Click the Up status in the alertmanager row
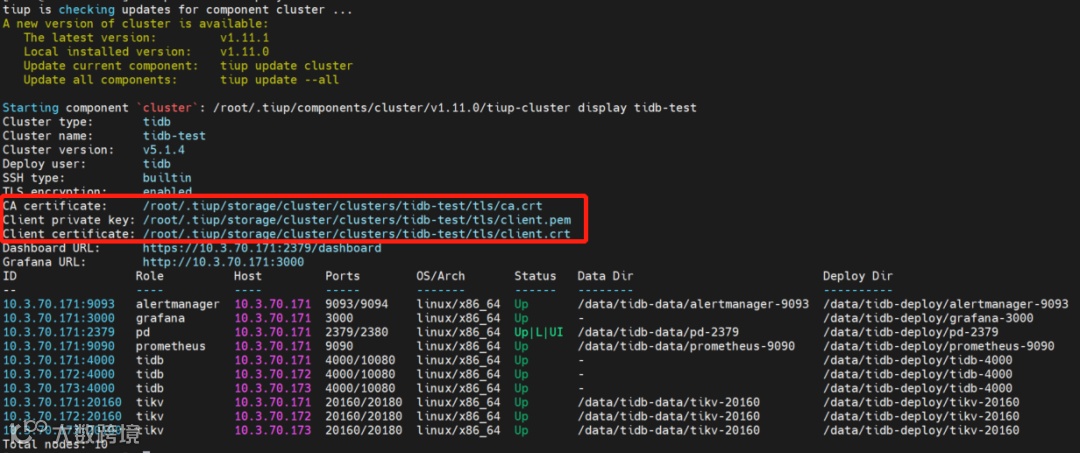 (x=521, y=304)
